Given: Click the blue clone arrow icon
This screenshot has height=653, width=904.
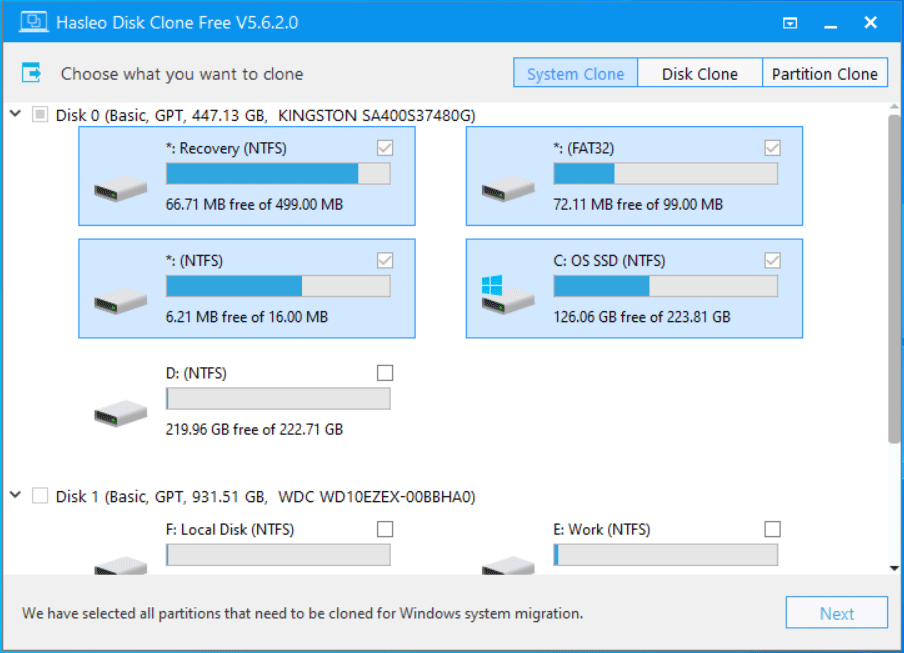Looking at the screenshot, I should pyautogui.click(x=33, y=71).
